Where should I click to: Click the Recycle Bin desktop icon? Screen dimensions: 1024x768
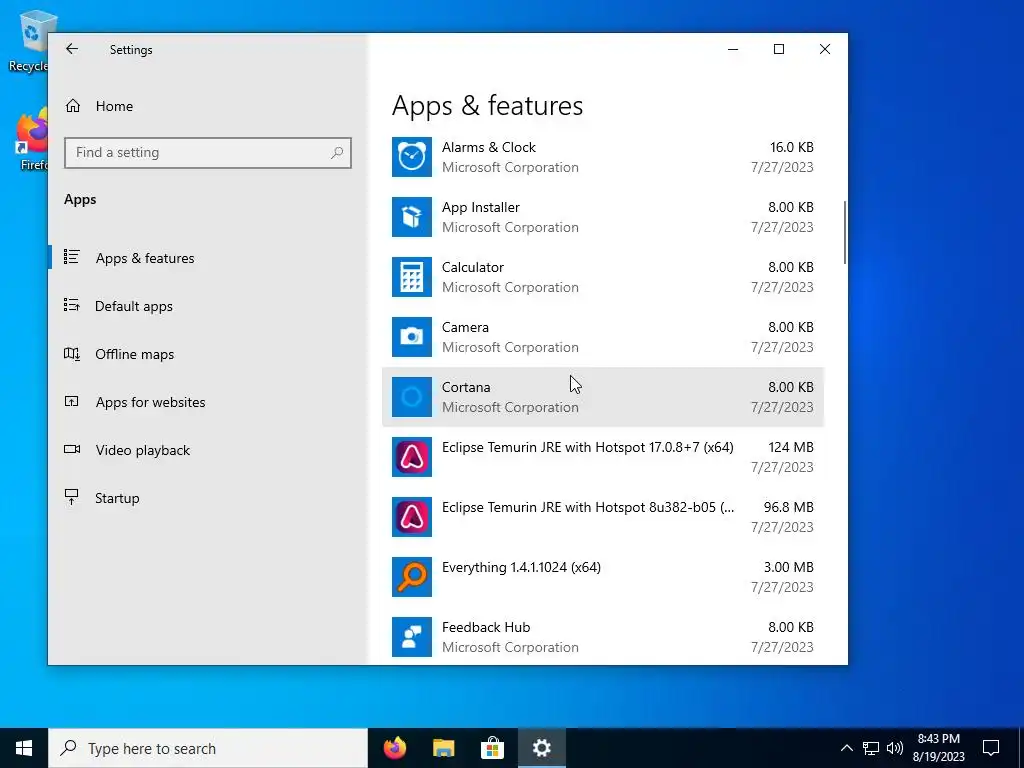pos(30,40)
